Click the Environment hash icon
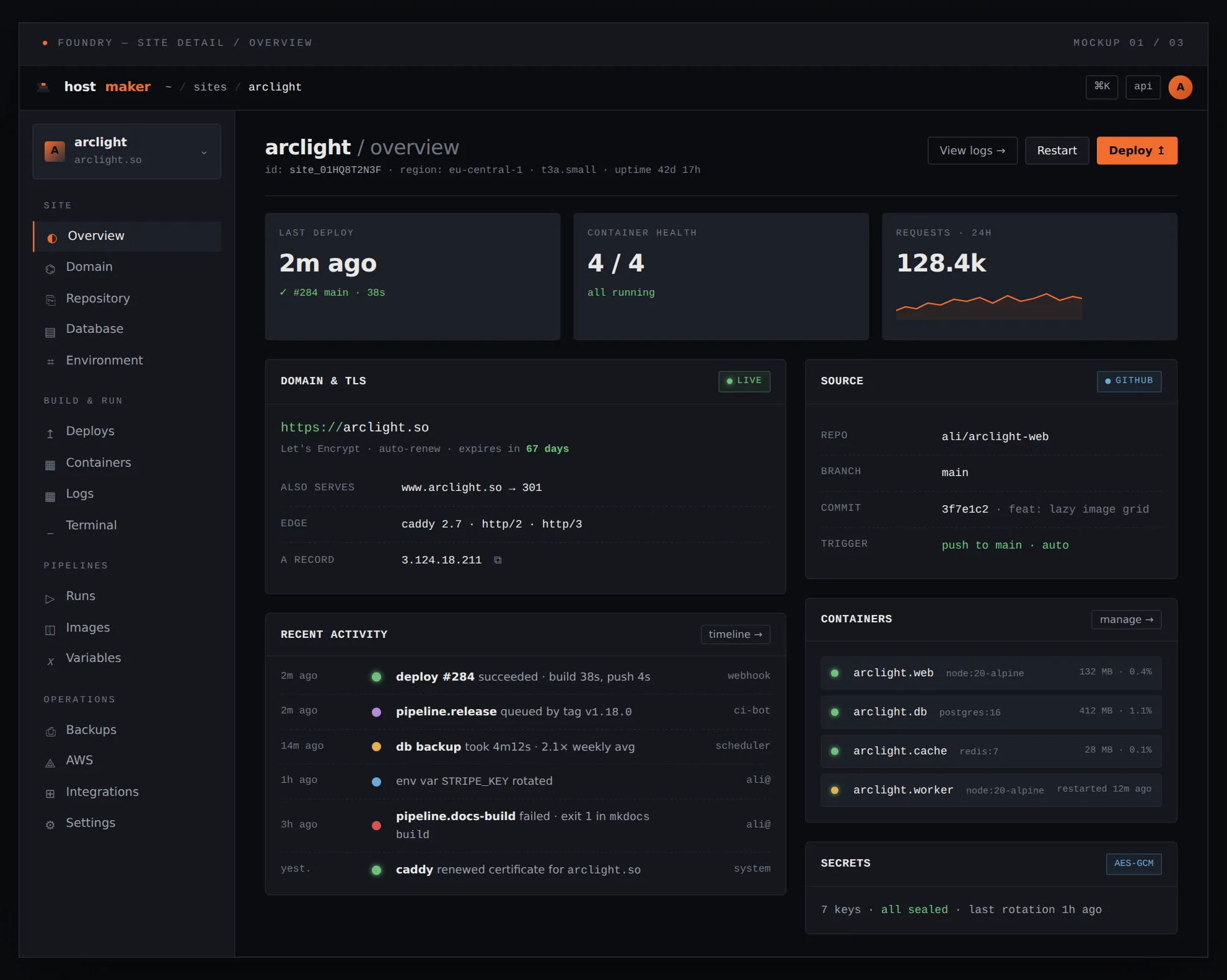Screen dimensions: 1227x980 [50, 362]
